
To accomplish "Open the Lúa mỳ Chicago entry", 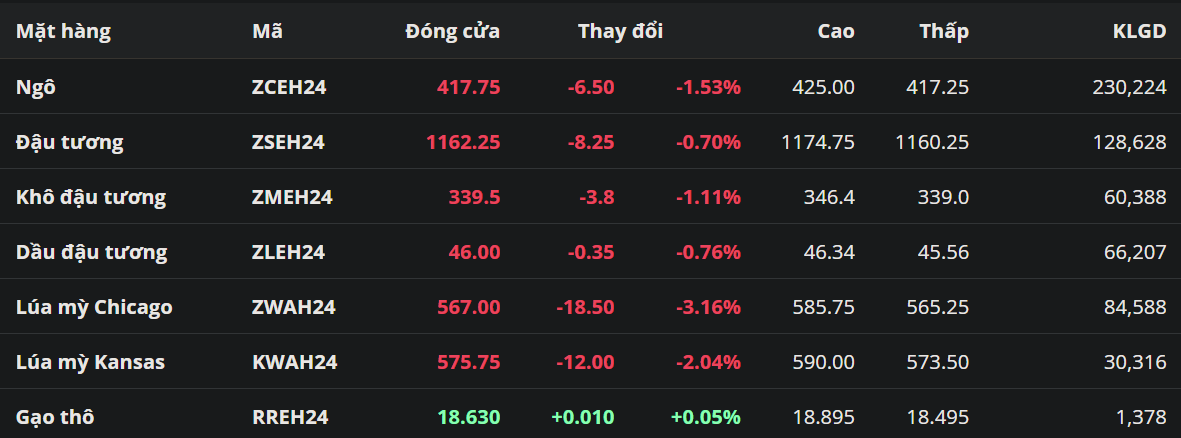I will pos(94,307).
